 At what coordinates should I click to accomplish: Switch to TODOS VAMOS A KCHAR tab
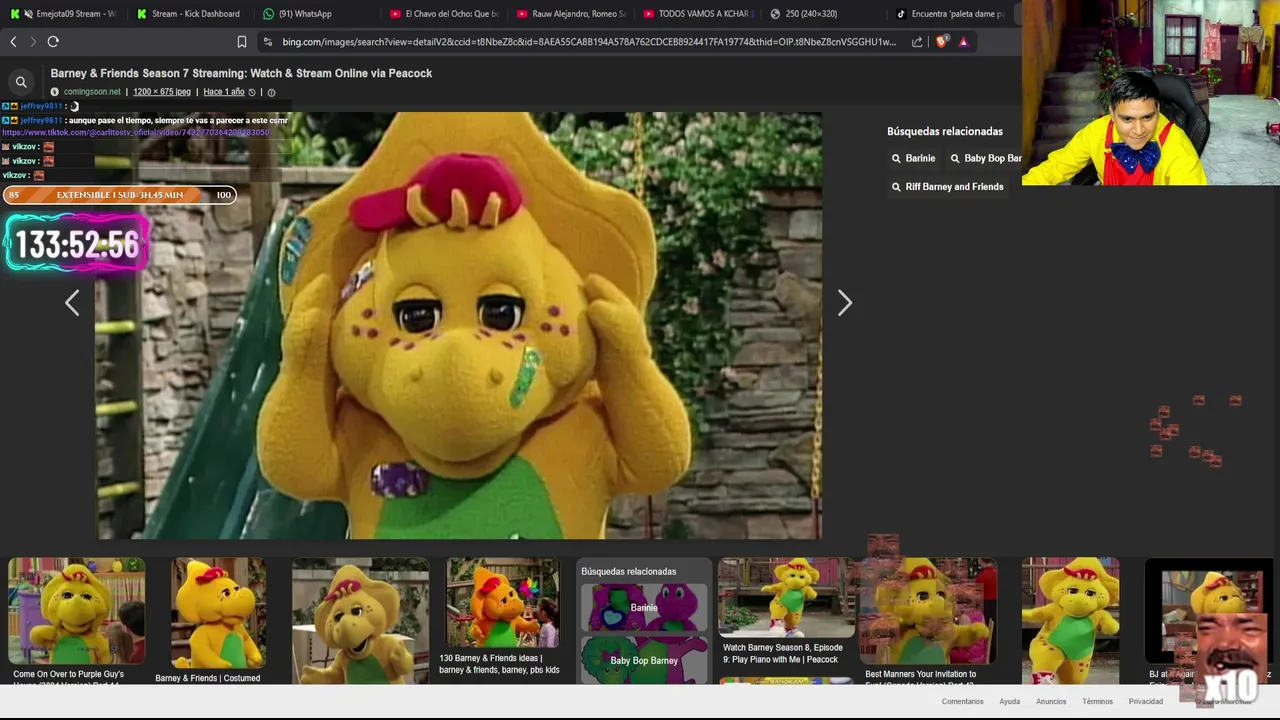(698, 14)
